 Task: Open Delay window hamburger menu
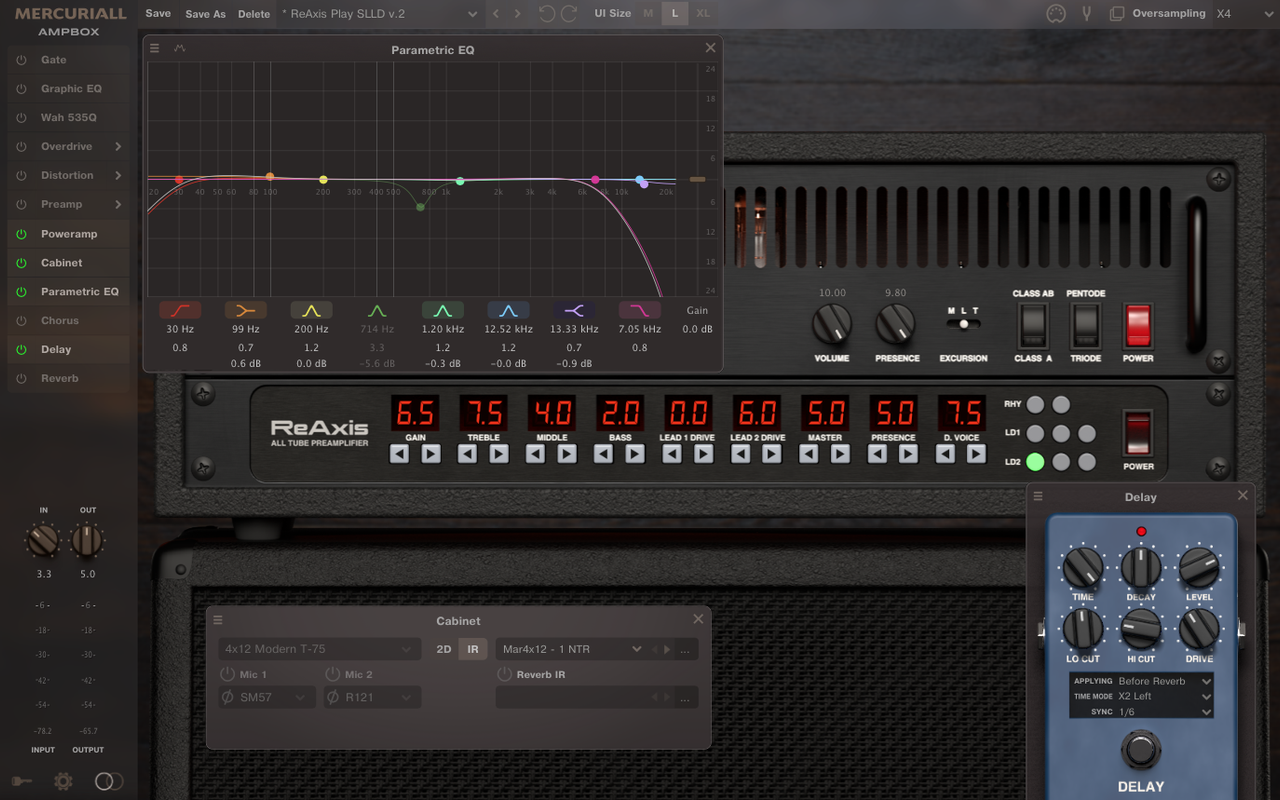(x=1038, y=496)
